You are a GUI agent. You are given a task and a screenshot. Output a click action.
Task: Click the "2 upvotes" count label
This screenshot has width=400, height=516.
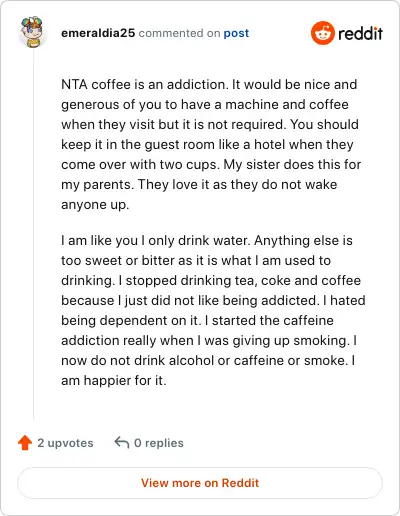point(65,443)
